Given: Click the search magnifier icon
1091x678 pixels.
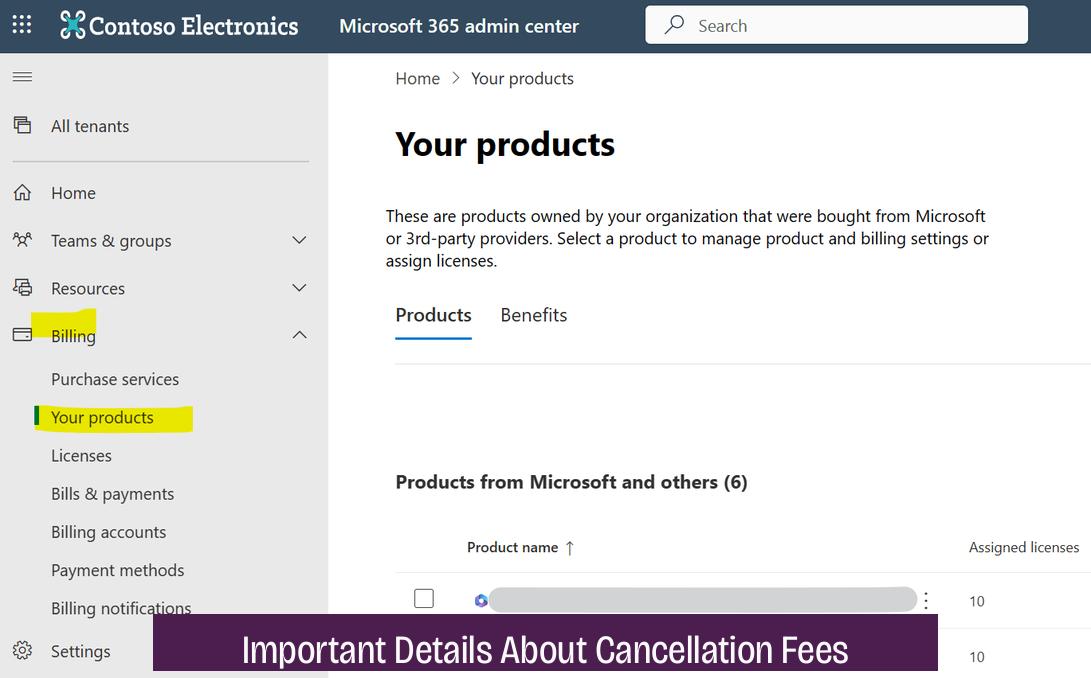Looking at the screenshot, I should coord(674,25).
